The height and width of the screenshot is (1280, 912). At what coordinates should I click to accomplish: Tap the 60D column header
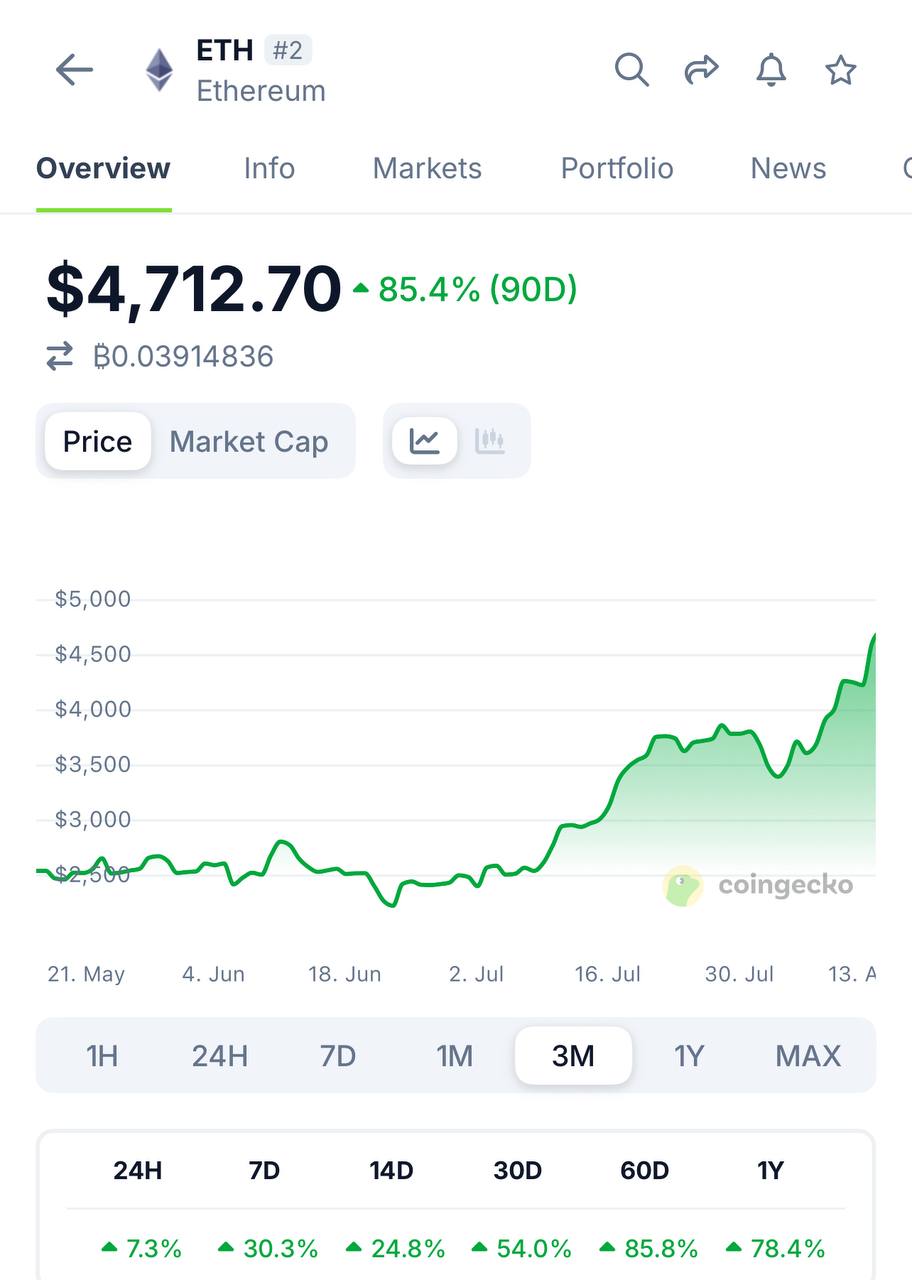click(x=645, y=1170)
